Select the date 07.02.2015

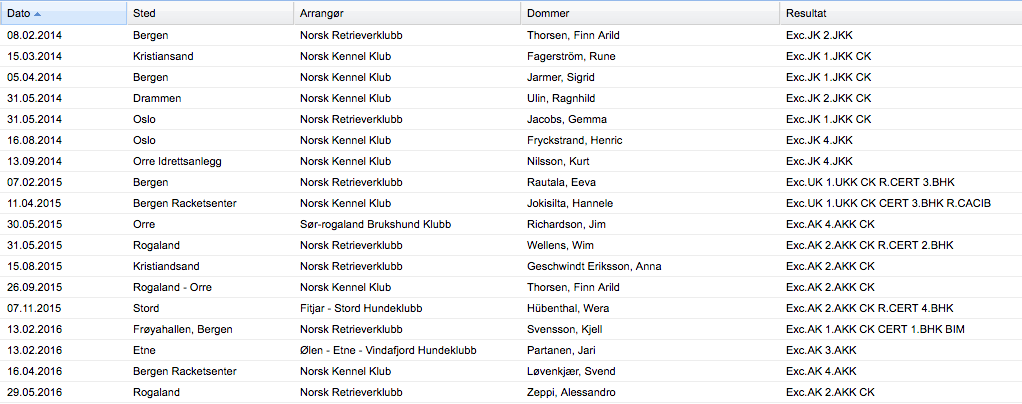pyautogui.click(x=35, y=182)
